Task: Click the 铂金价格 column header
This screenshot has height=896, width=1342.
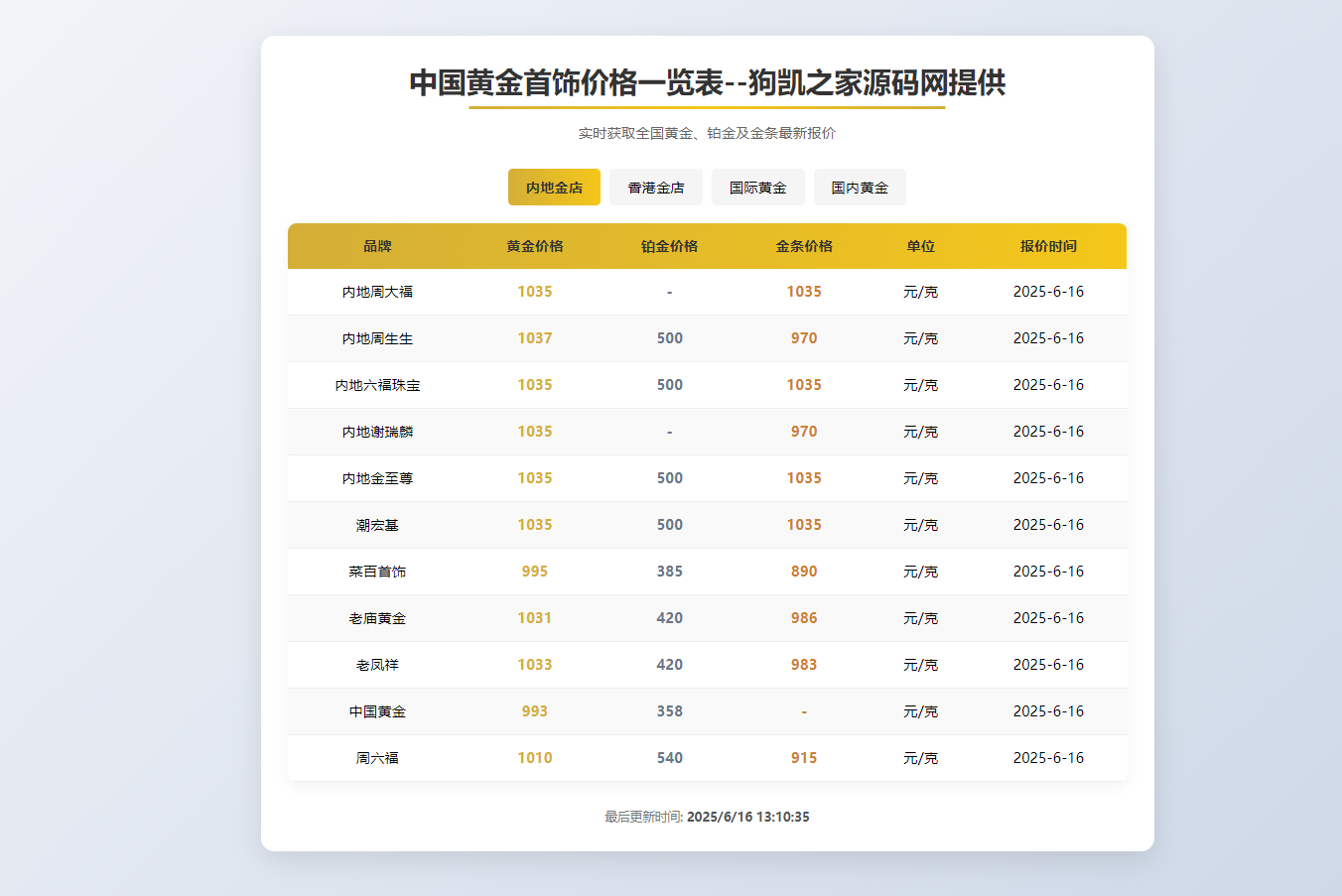Action: click(x=670, y=246)
